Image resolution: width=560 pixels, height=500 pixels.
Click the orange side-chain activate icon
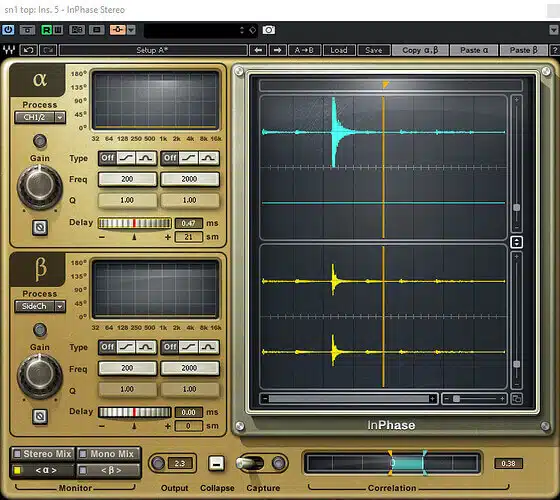pos(118,30)
